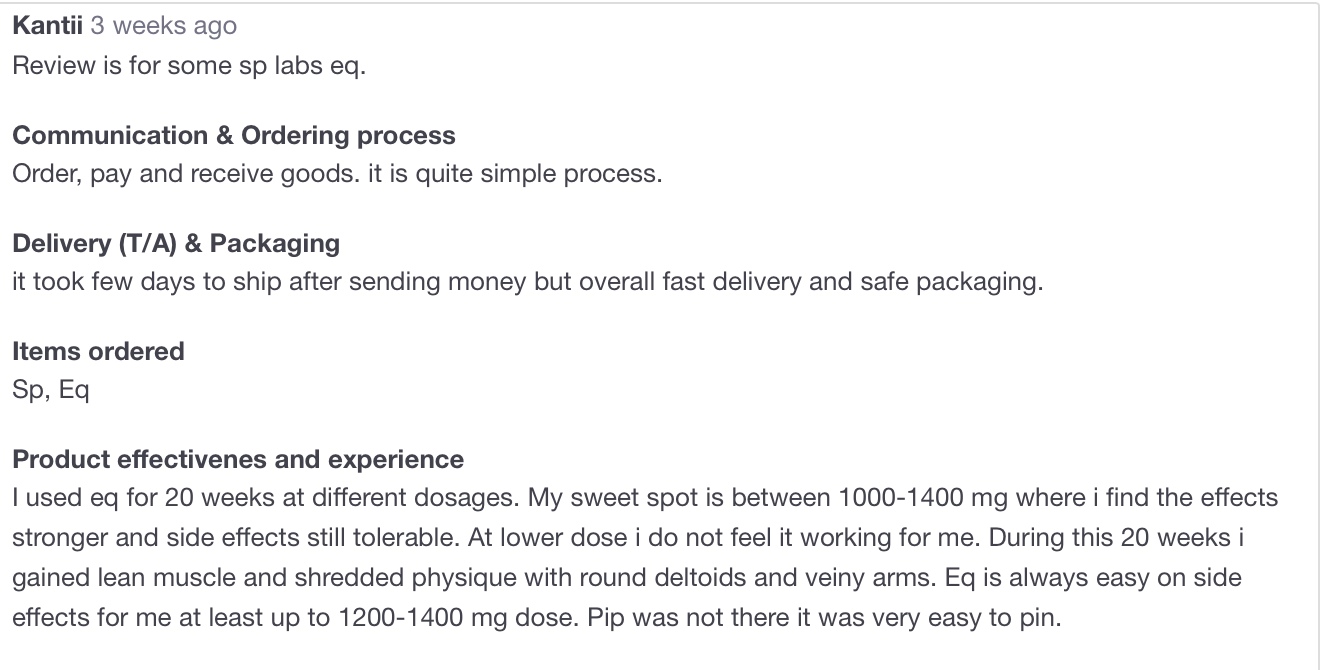Select the 'Items ordered' heading

[x=98, y=351]
